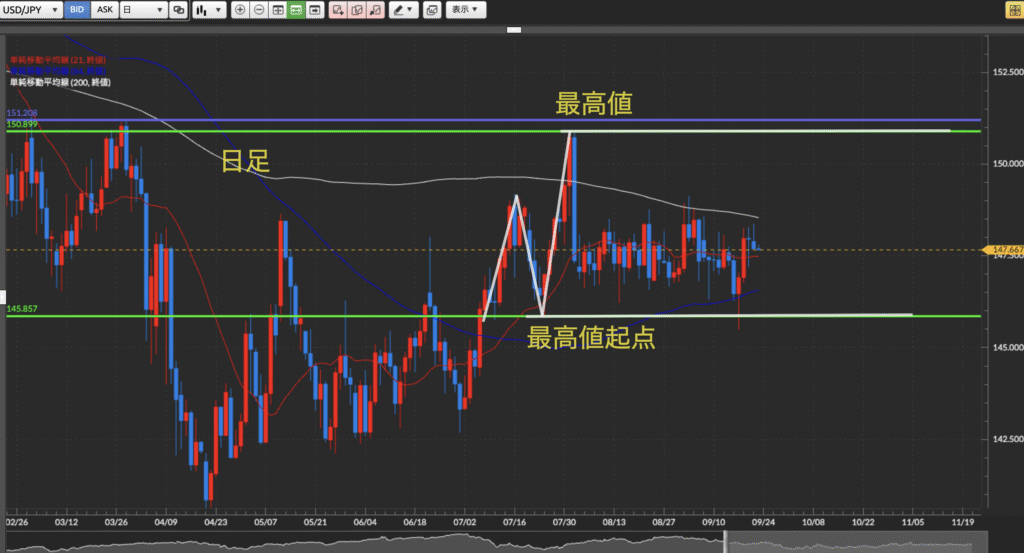1024x553 pixels.
Task: Click the zoom out magnifier icon
Action: (x=259, y=10)
